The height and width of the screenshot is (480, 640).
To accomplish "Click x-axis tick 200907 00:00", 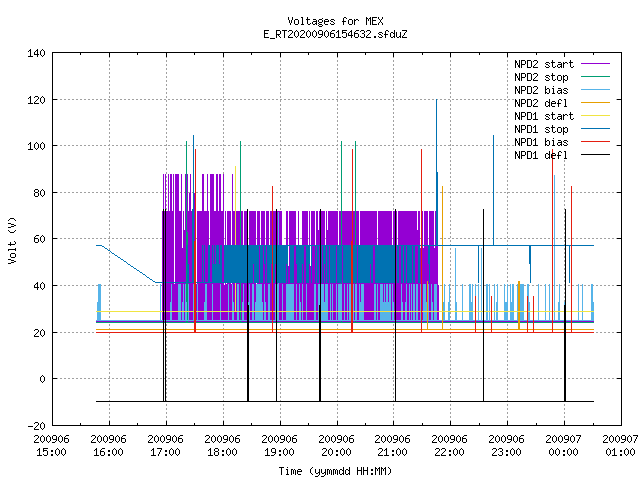I will (563, 445).
